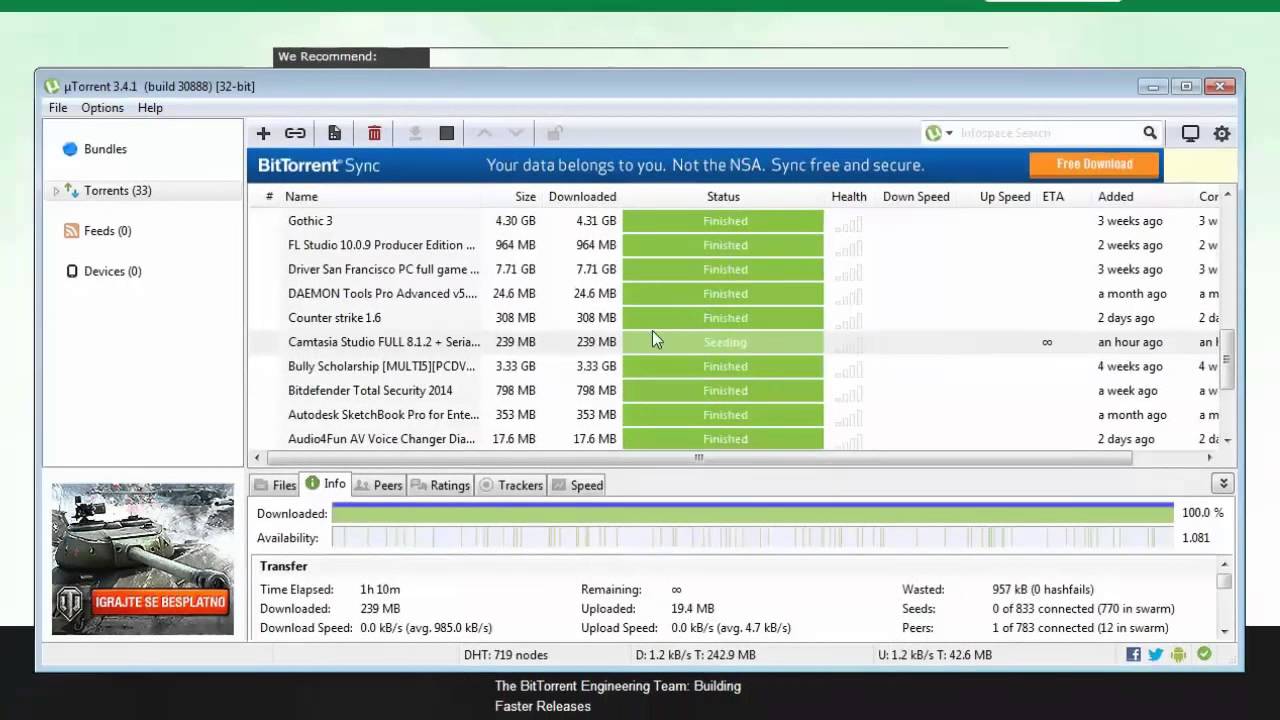
Task: Click the Facebook status bar icon
Action: tap(1133, 655)
